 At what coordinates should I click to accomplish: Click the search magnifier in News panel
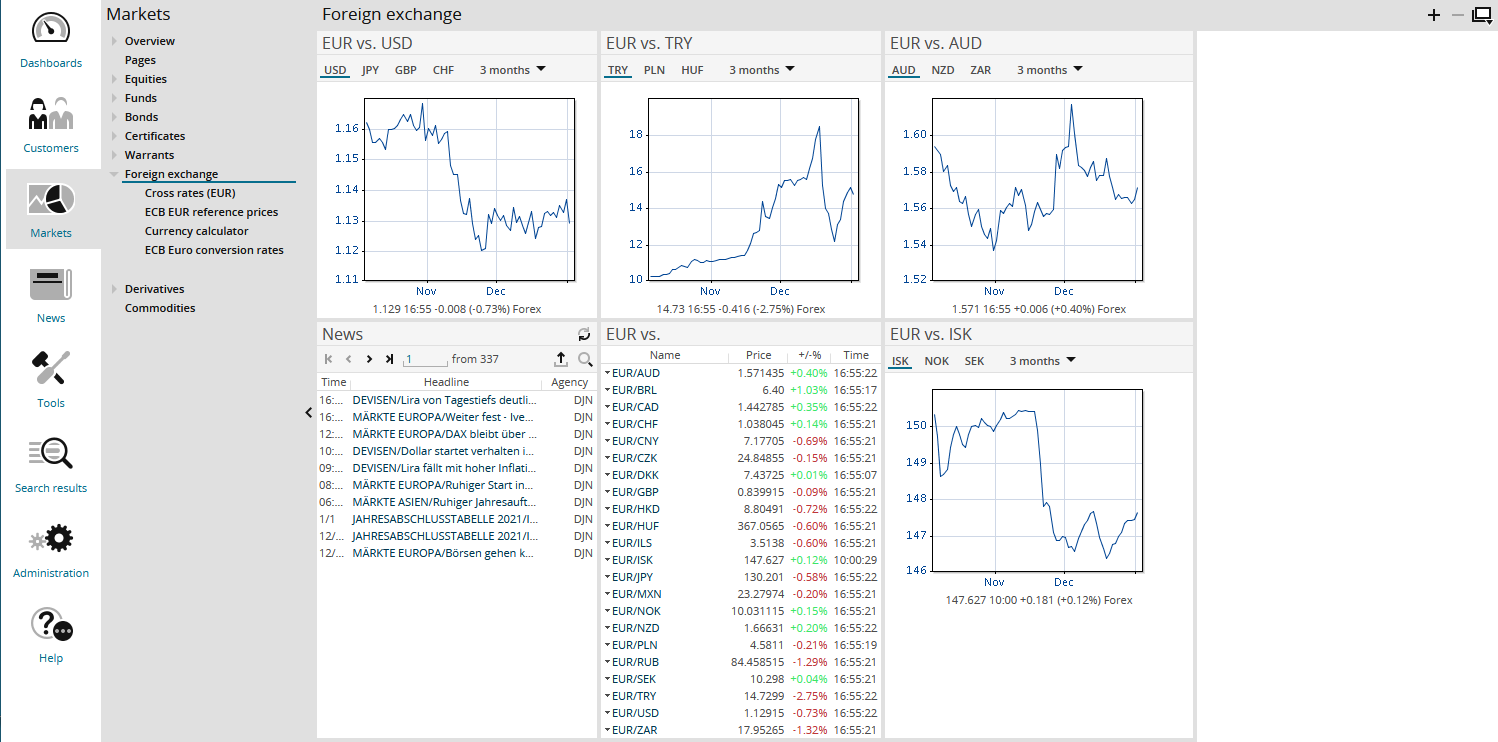(585, 359)
